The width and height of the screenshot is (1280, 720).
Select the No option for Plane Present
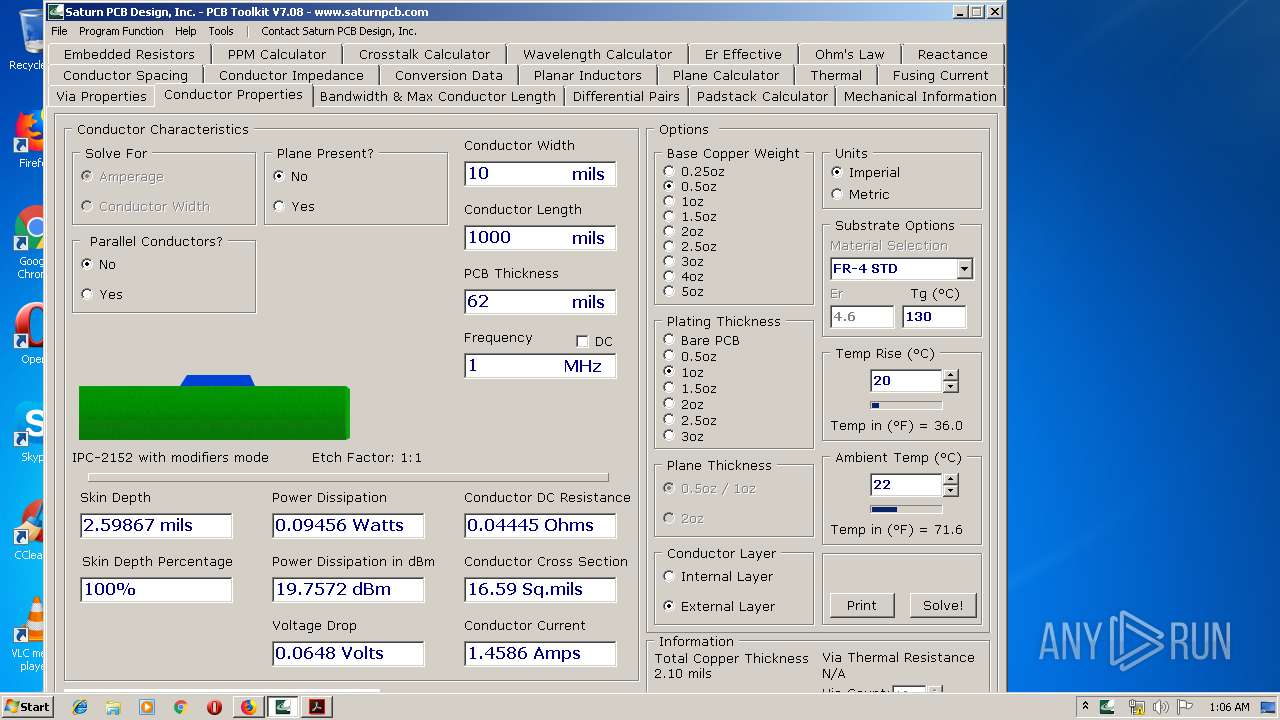pos(291,176)
